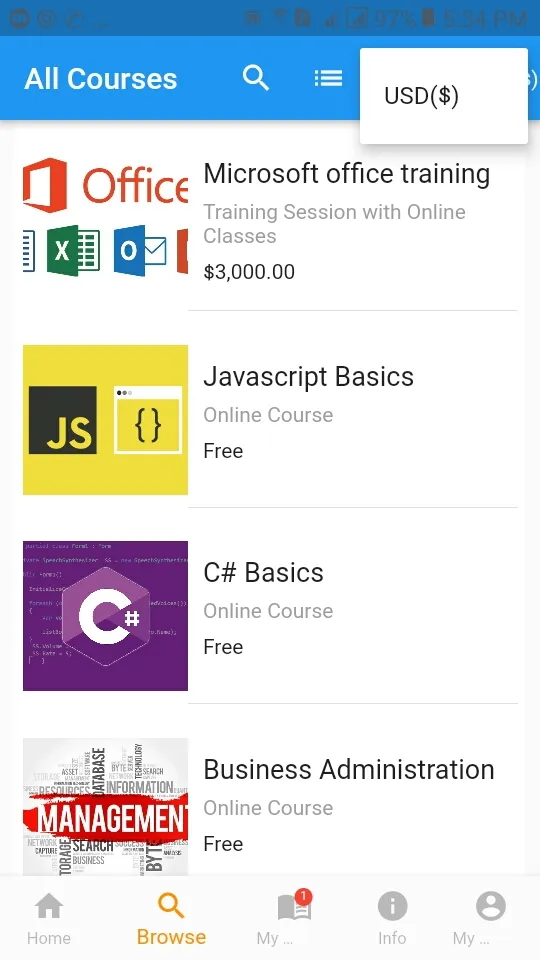Tap the Browse tab
The width and height of the screenshot is (540, 960).
[x=171, y=918]
